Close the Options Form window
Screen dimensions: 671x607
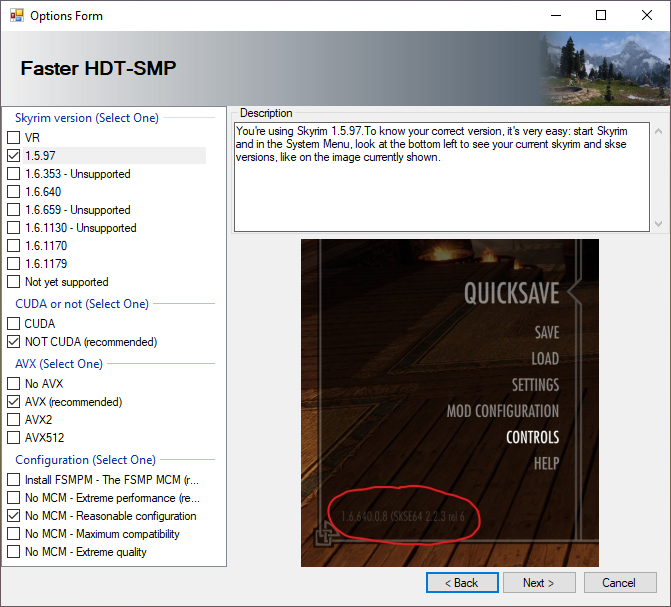click(647, 15)
